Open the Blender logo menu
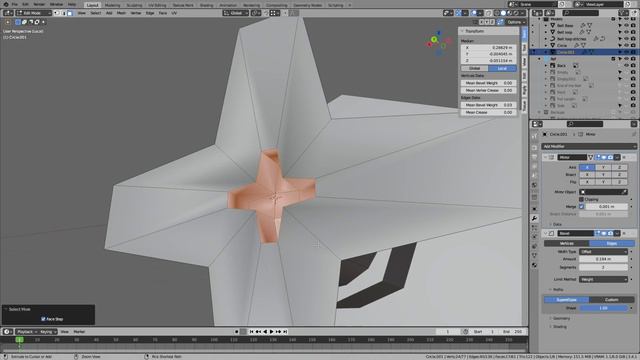The width and height of the screenshot is (640, 360). pos(6,4)
